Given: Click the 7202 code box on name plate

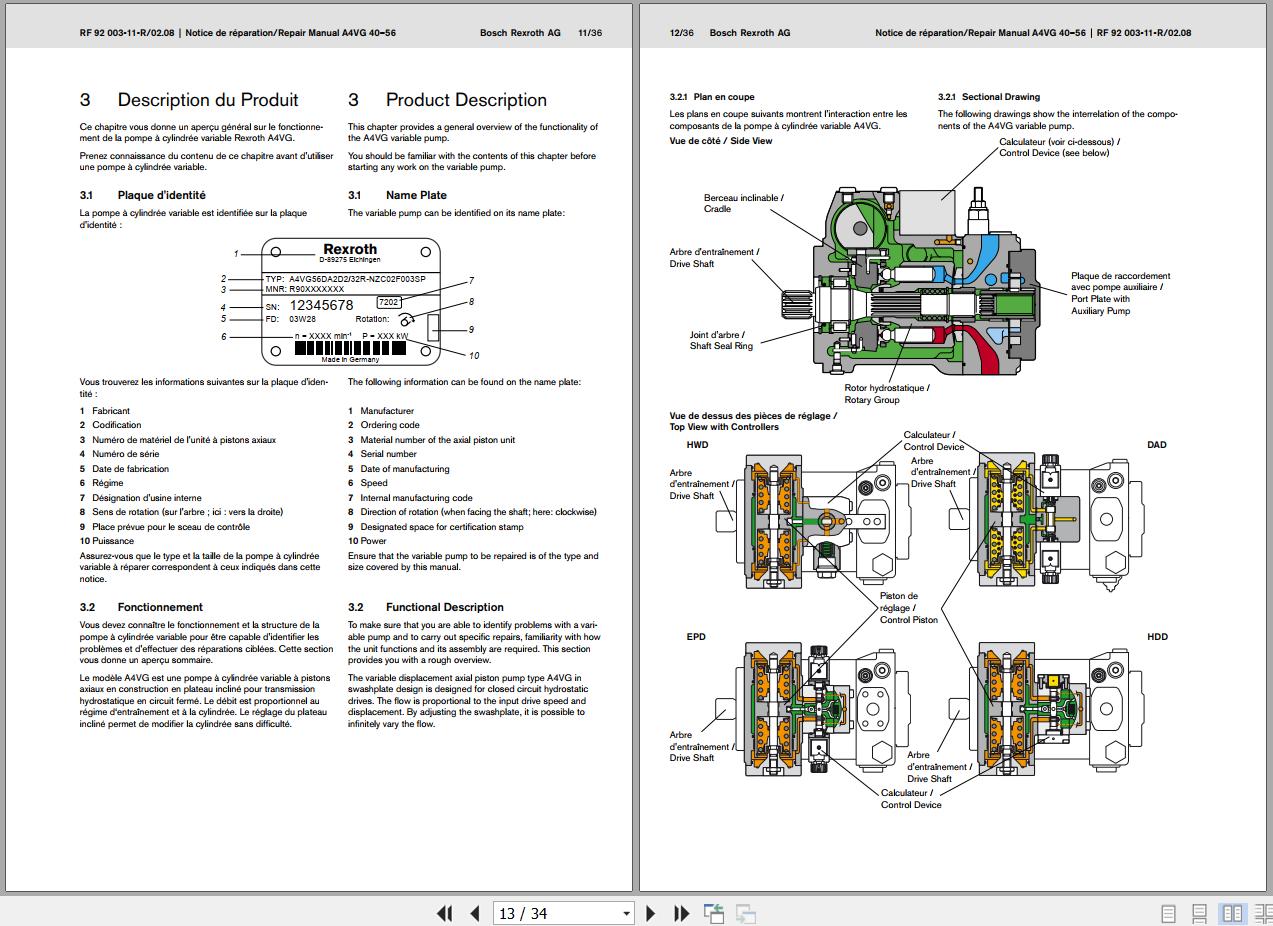Looking at the screenshot, I should (x=388, y=302).
